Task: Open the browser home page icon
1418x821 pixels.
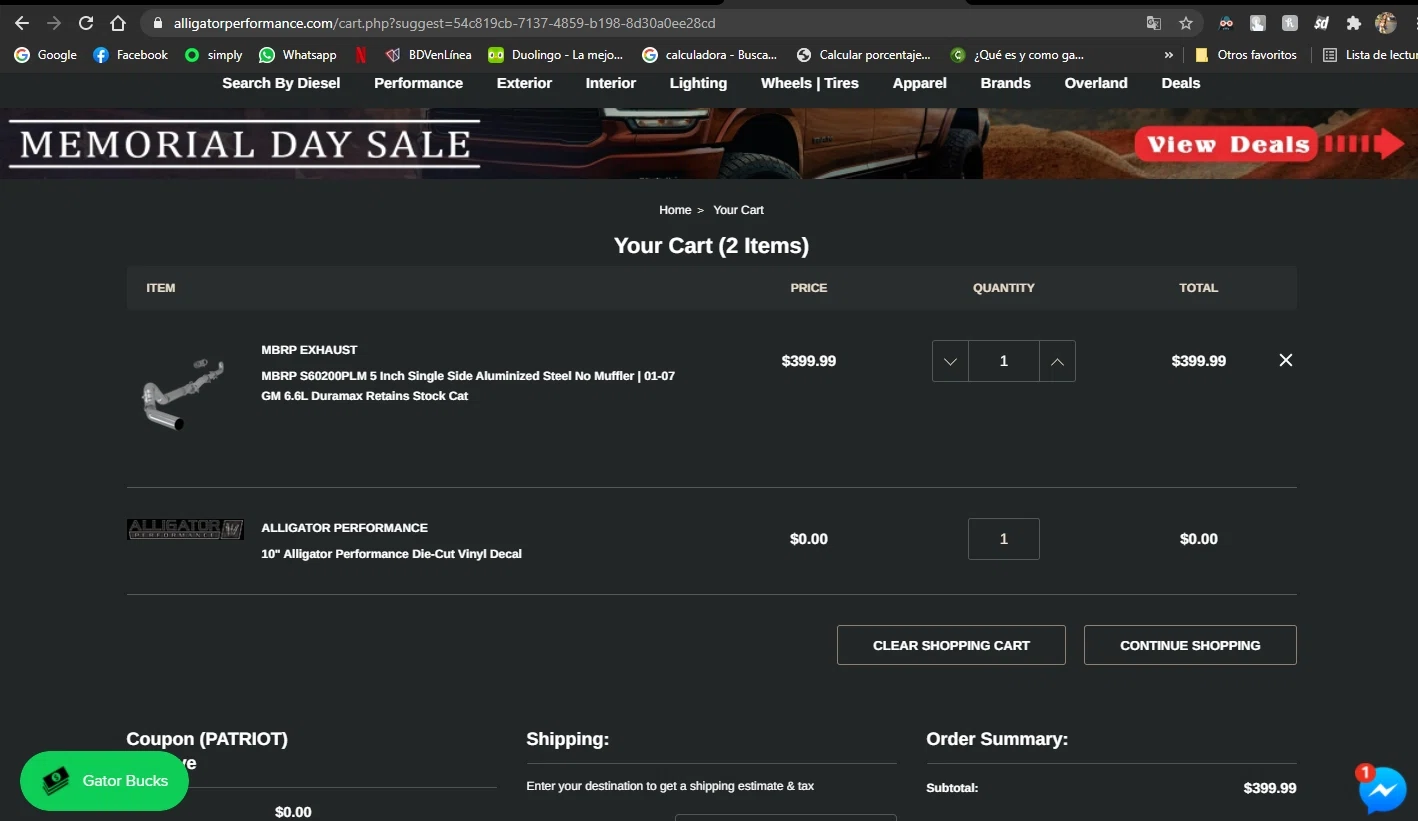Action: pyautogui.click(x=118, y=23)
